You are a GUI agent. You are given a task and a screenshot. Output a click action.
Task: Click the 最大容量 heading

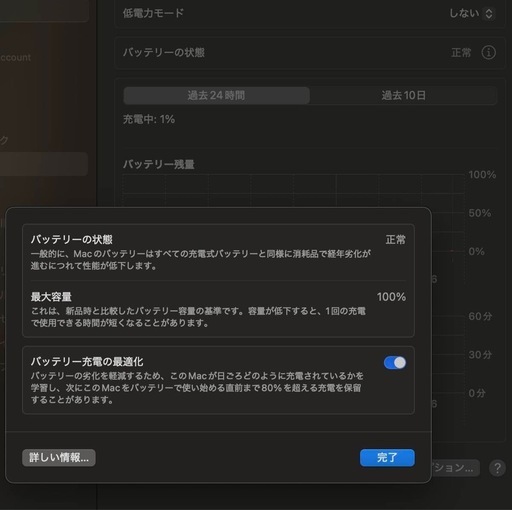point(51,297)
